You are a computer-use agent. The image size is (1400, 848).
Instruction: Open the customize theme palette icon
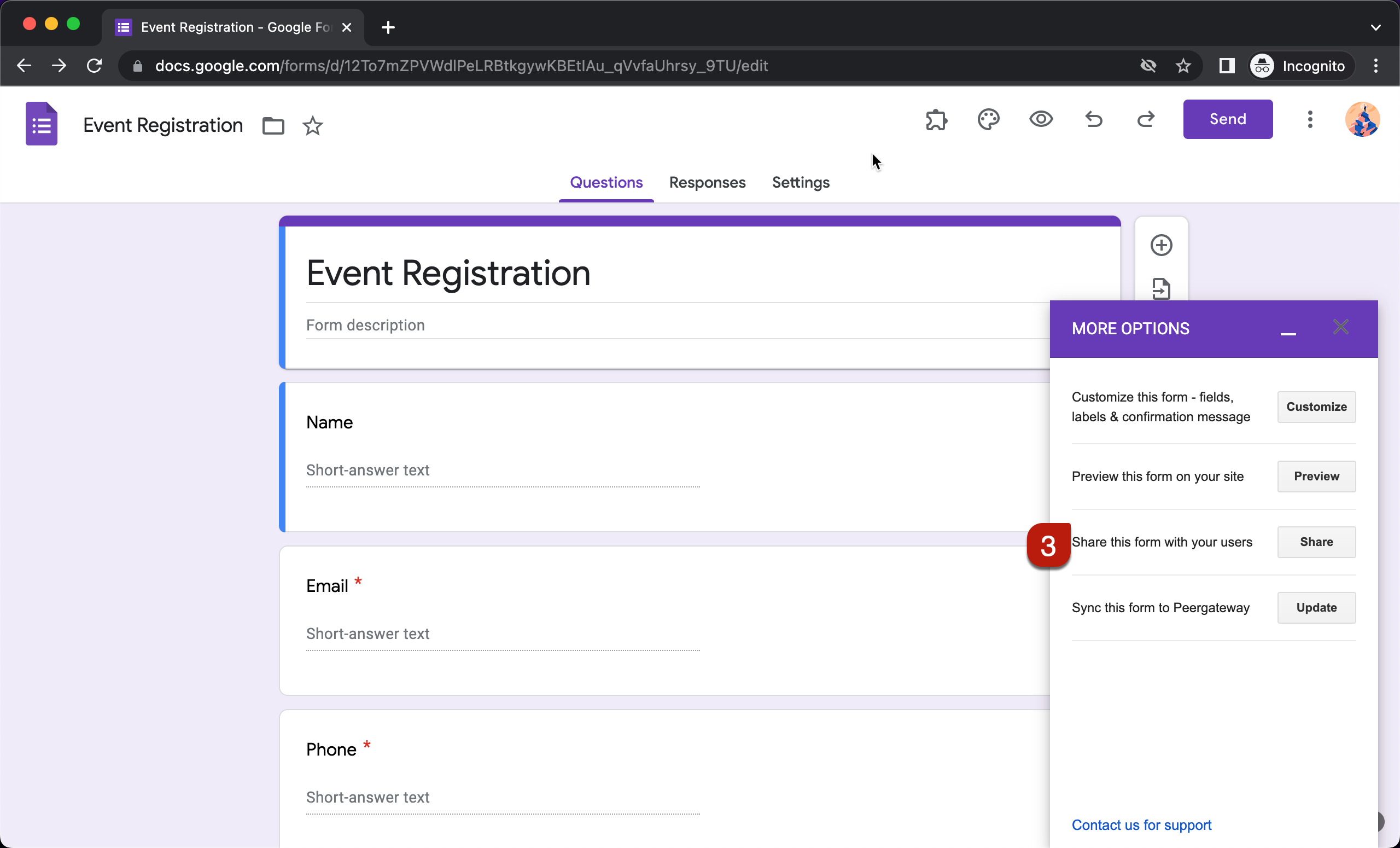[x=989, y=119]
